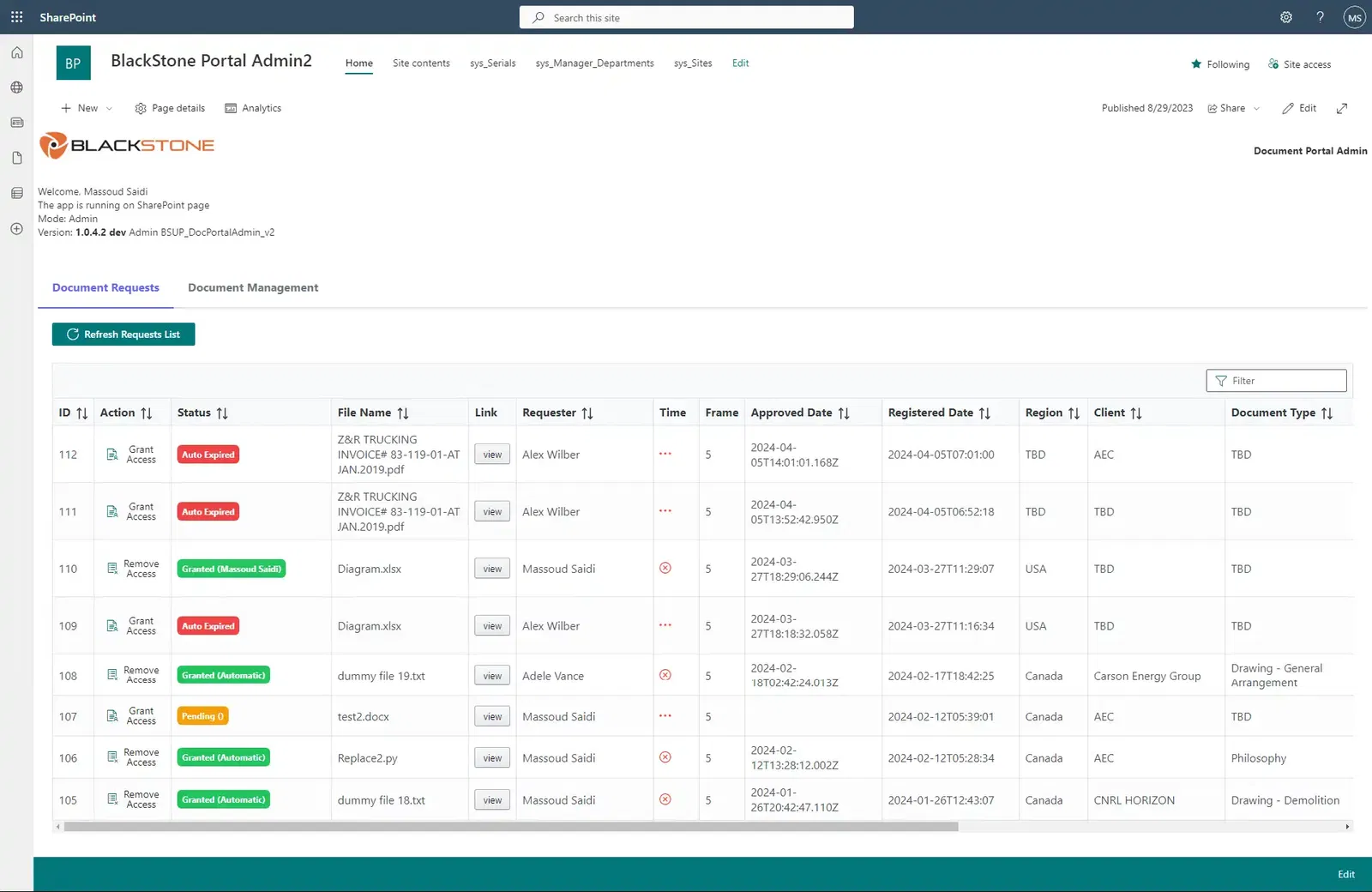Click Edit in the footer bar
Viewport: 1372px width, 892px height.
(1346, 875)
